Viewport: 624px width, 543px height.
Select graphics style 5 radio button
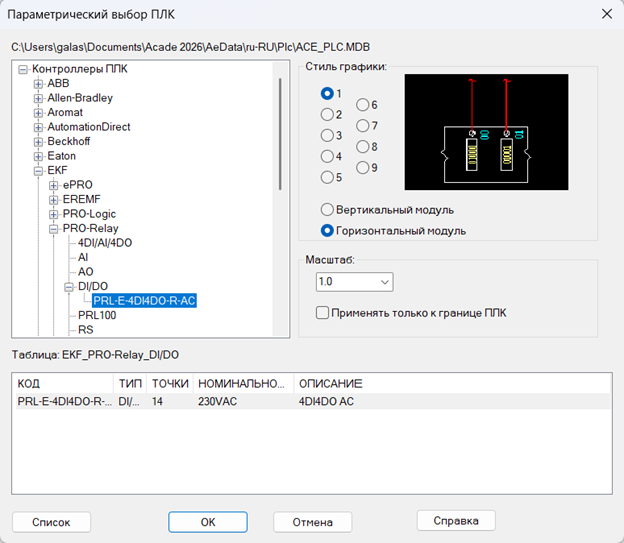327,177
